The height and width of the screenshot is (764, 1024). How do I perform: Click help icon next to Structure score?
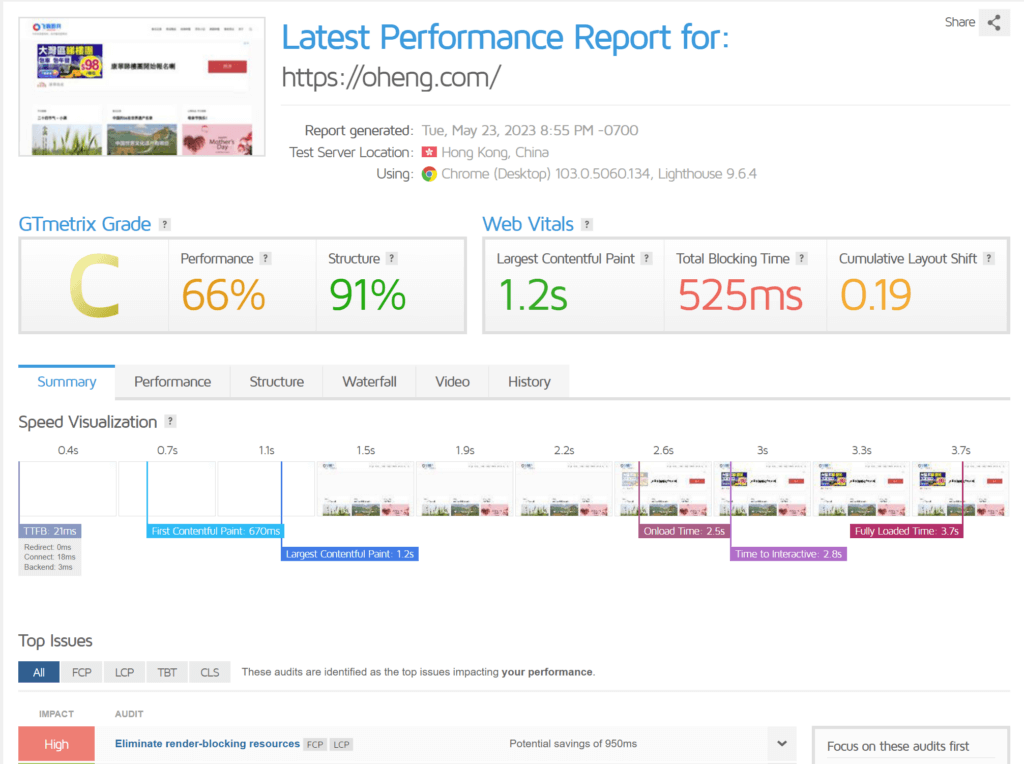(392, 259)
